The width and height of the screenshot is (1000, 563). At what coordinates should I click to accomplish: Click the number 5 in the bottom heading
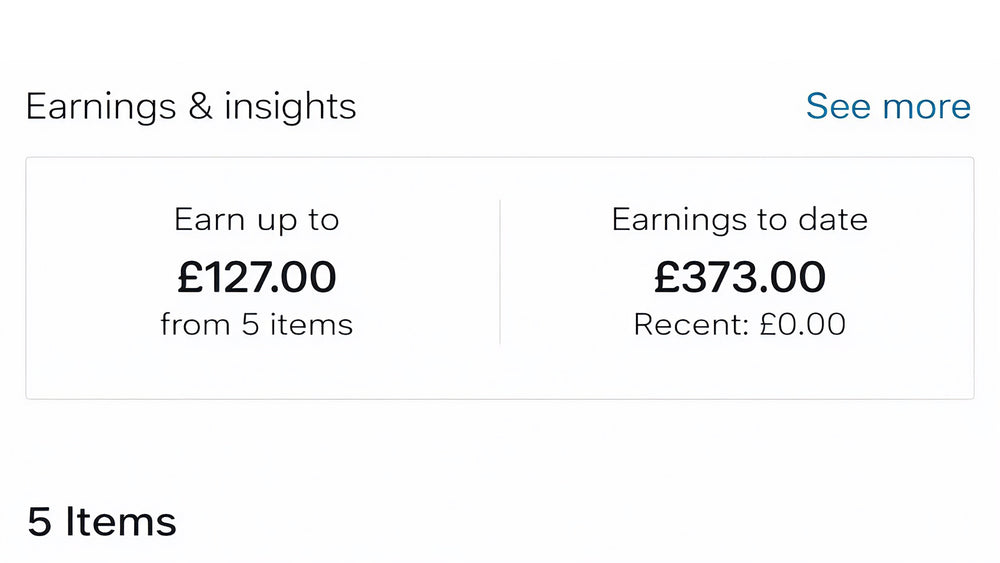click(39, 522)
